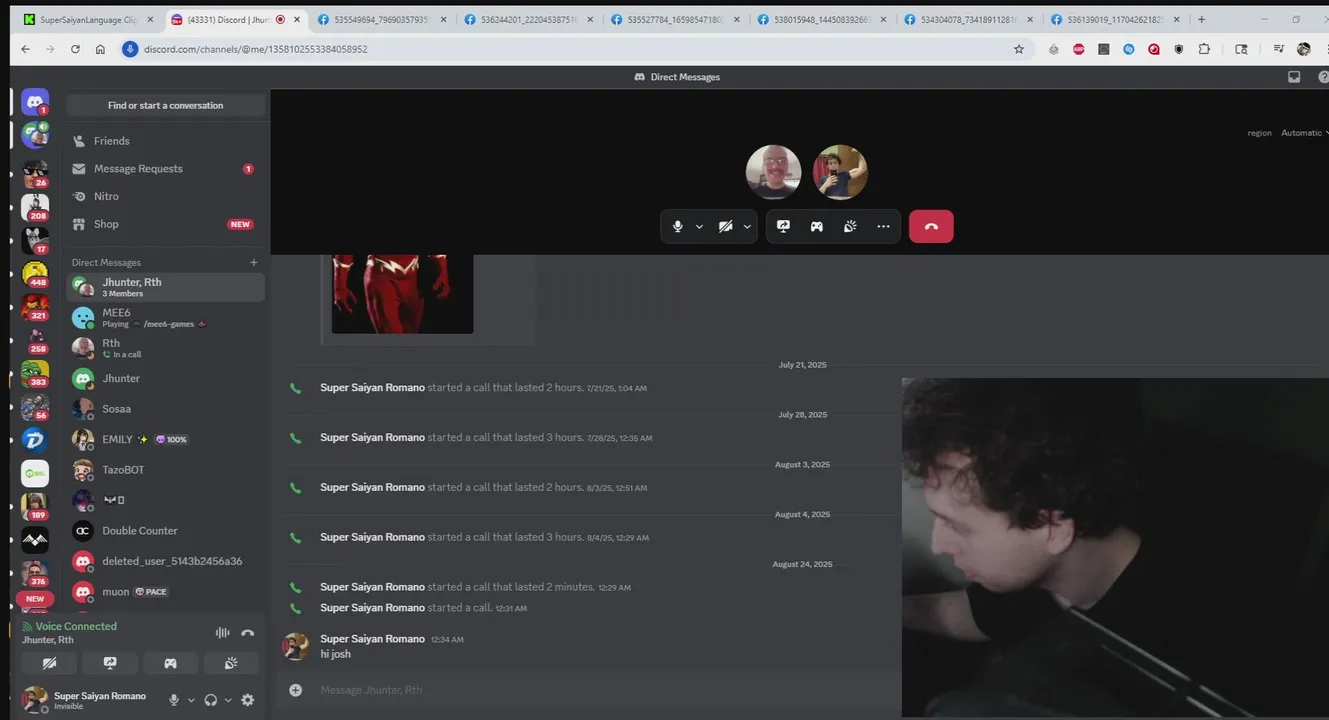Screen dimensions: 1329x720
Task: Open the Rth direct message
Action: (166, 348)
